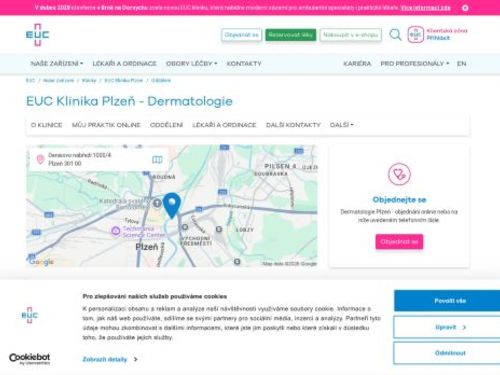Click the Cookiebot logo
The width and height of the screenshot is (500, 375).
[x=30, y=359]
